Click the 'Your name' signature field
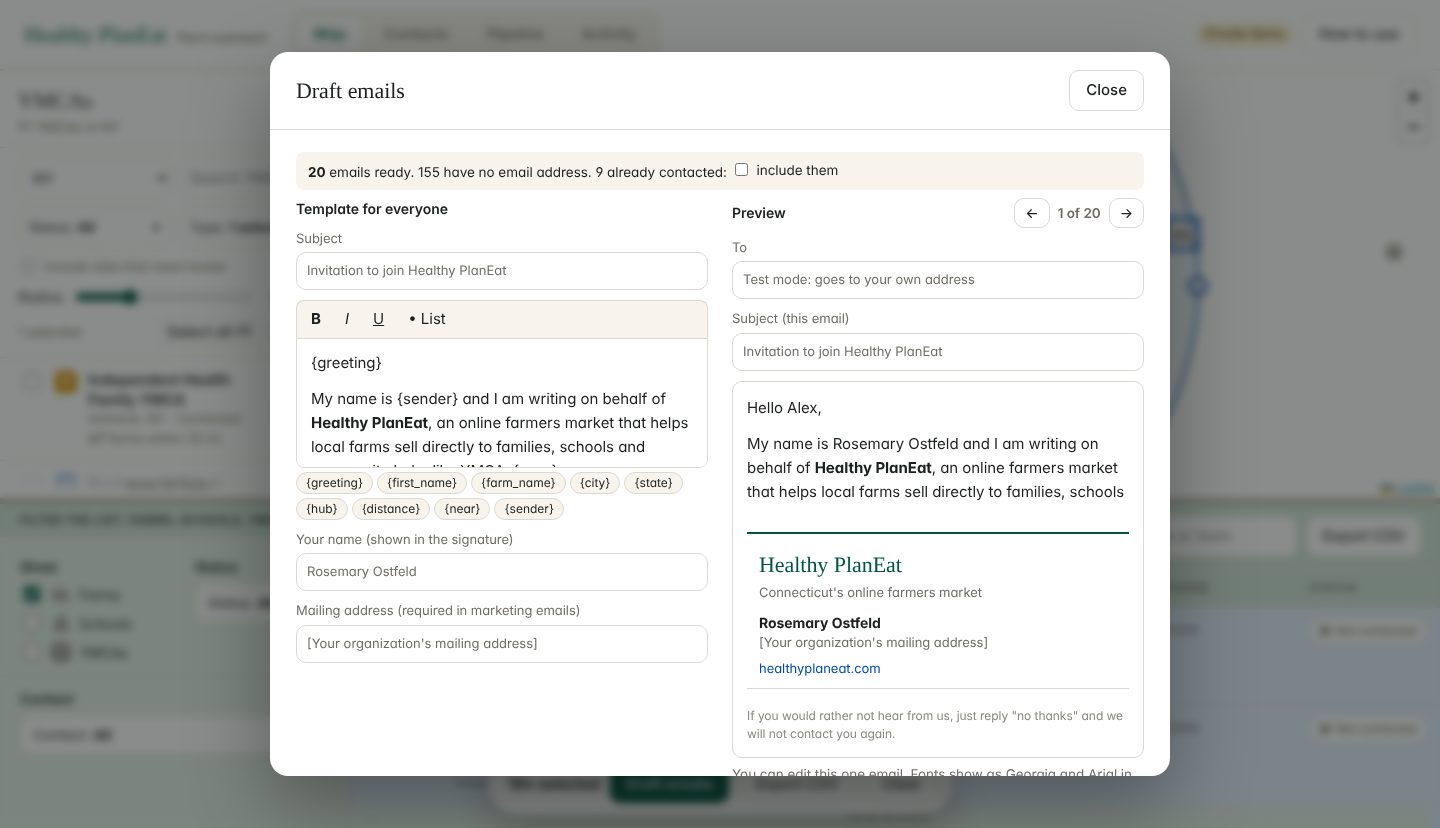Viewport: 1440px width, 828px height. click(x=502, y=572)
